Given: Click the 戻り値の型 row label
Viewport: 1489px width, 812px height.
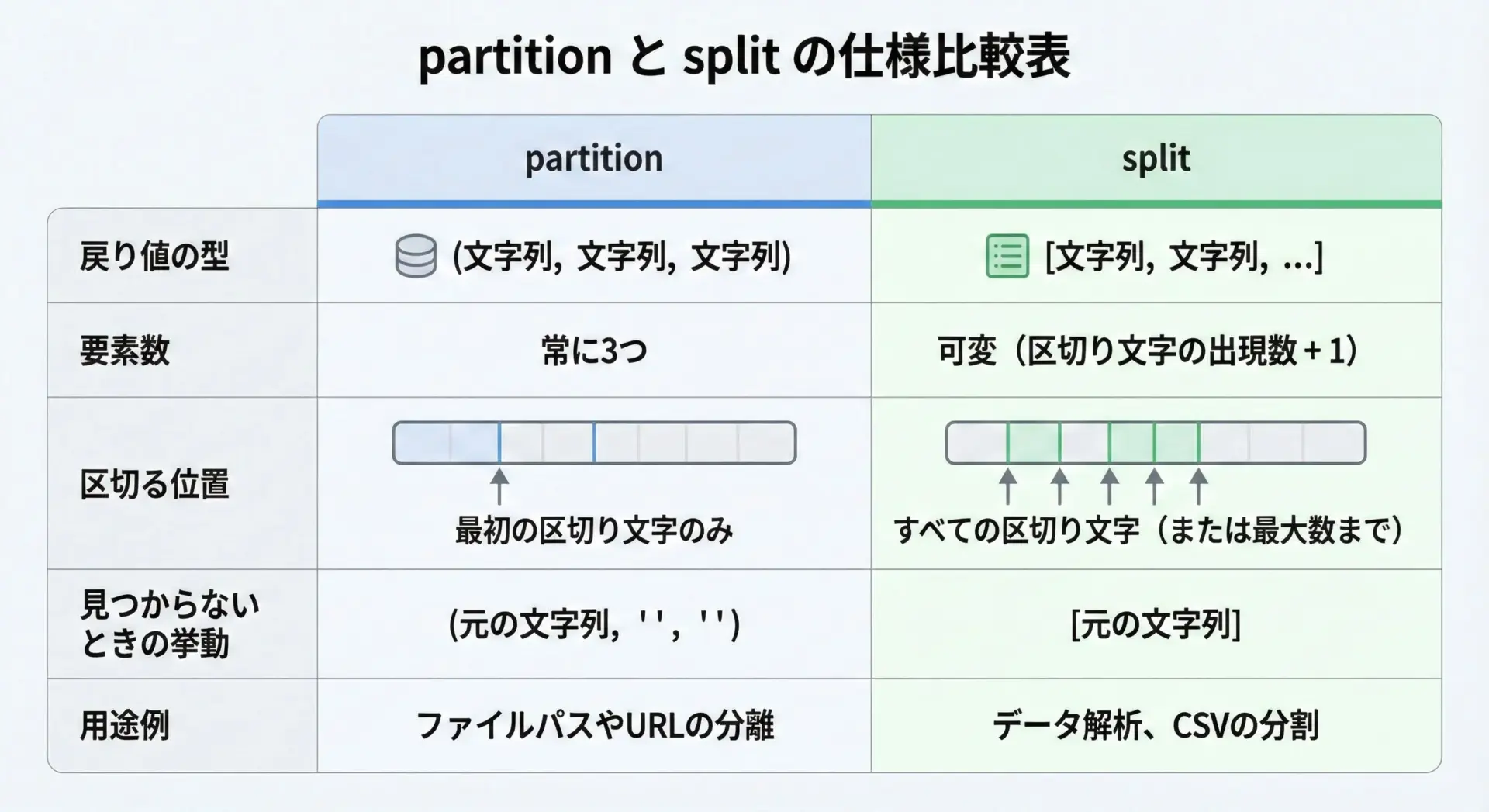Looking at the screenshot, I should click(154, 256).
